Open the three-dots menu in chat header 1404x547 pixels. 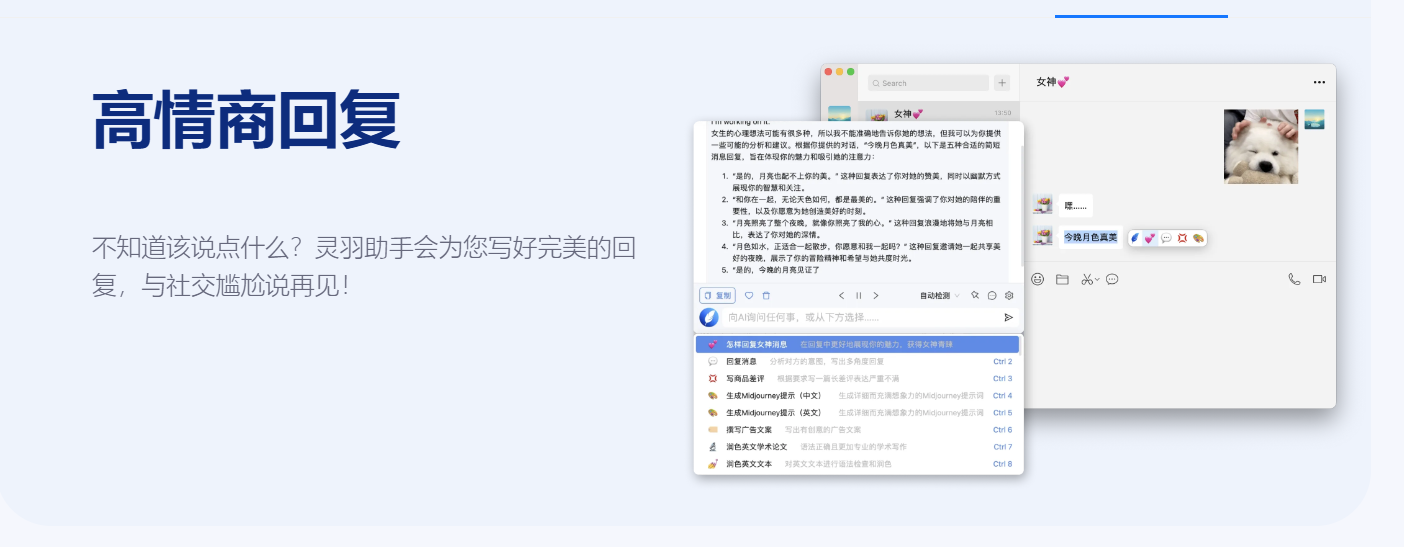(x=1319, y=82)
